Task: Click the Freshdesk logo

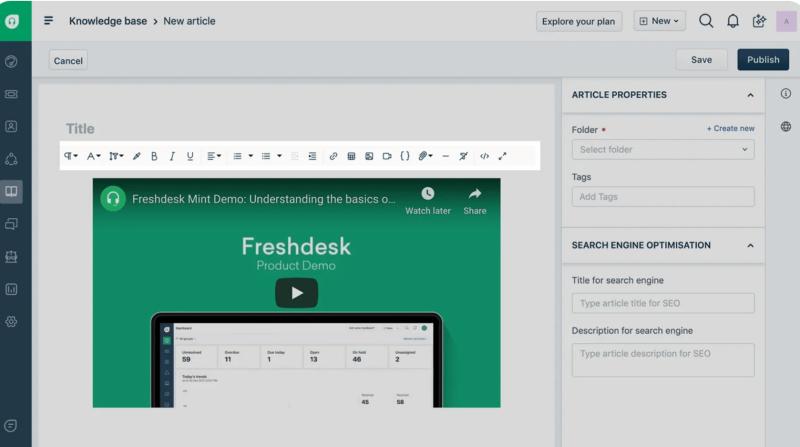Action: point(12,21)
